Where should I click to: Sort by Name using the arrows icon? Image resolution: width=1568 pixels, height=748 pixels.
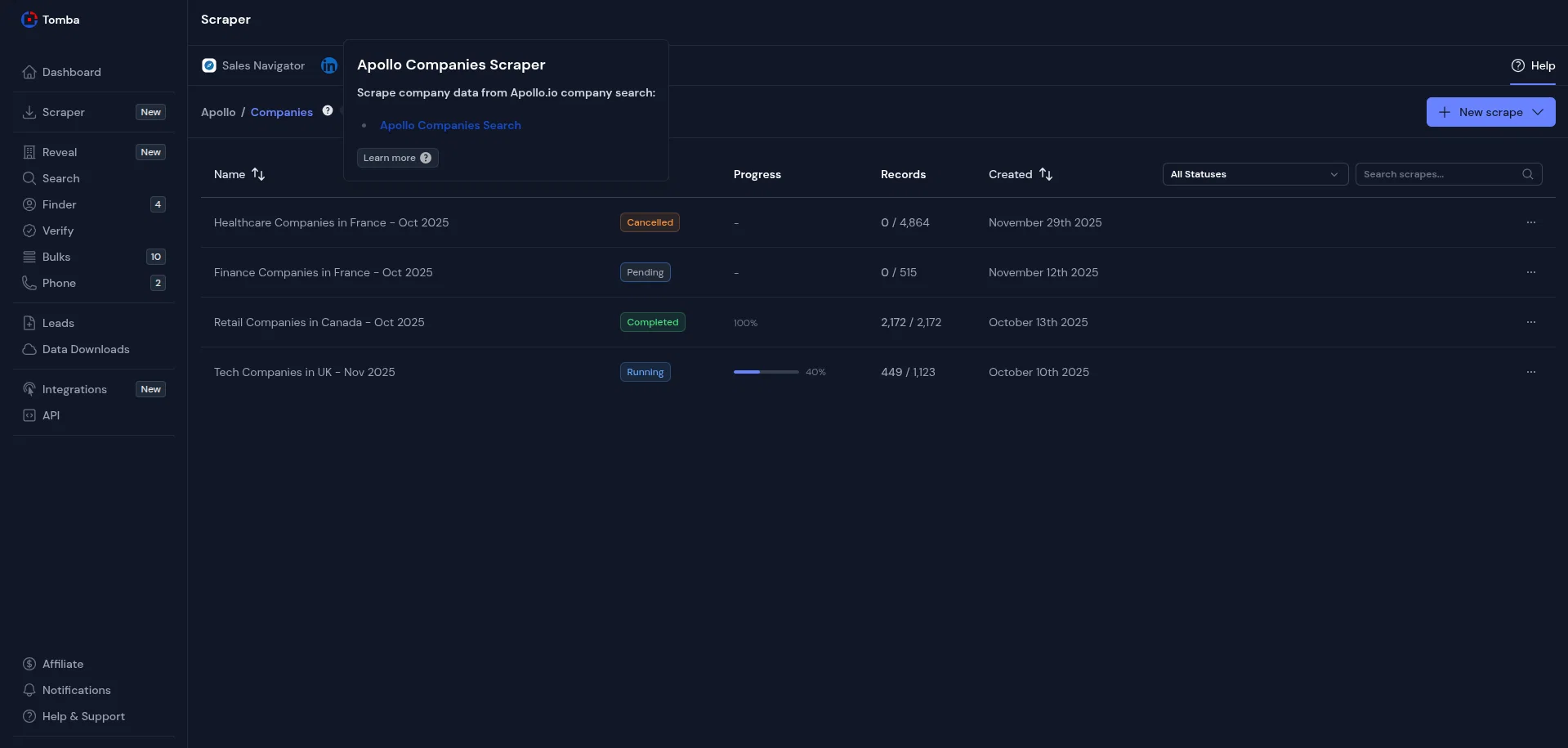pyautogui.click(x=258, y=174)
